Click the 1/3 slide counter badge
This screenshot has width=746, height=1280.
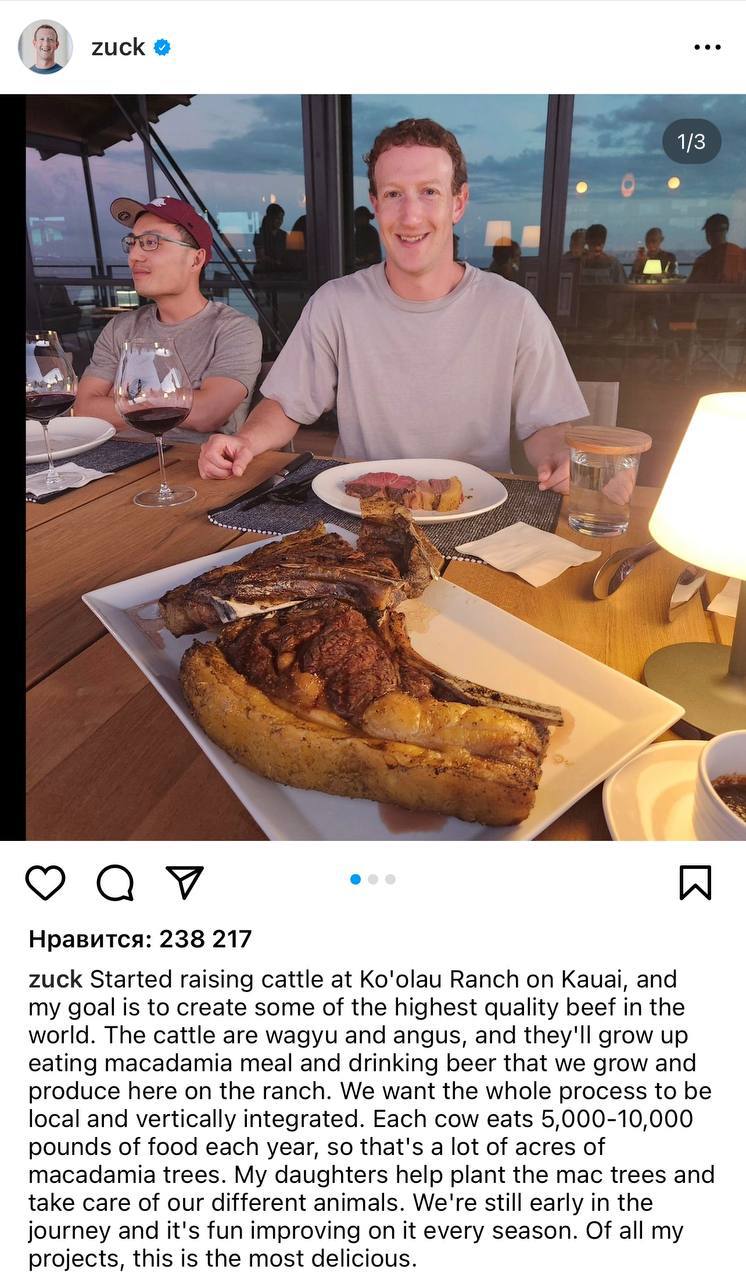point(692,142)
